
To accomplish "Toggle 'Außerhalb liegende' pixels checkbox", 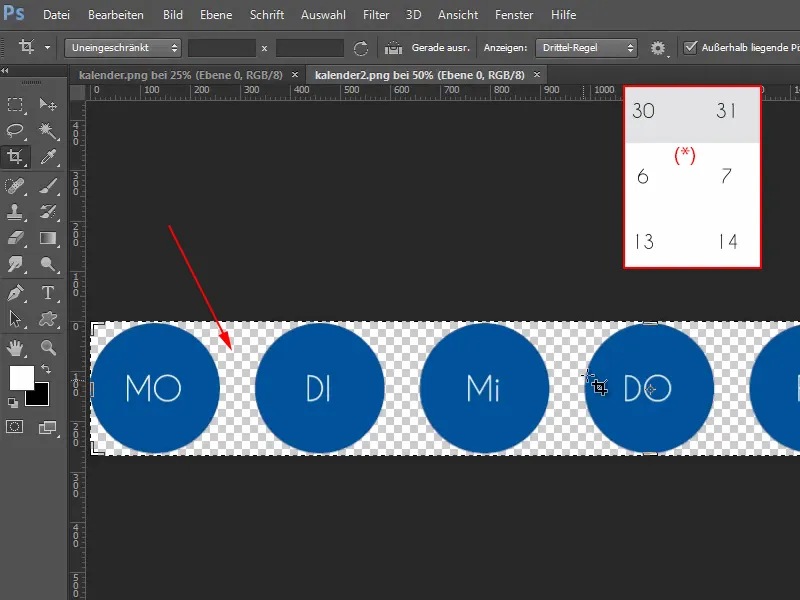I will tap(690, 47).
